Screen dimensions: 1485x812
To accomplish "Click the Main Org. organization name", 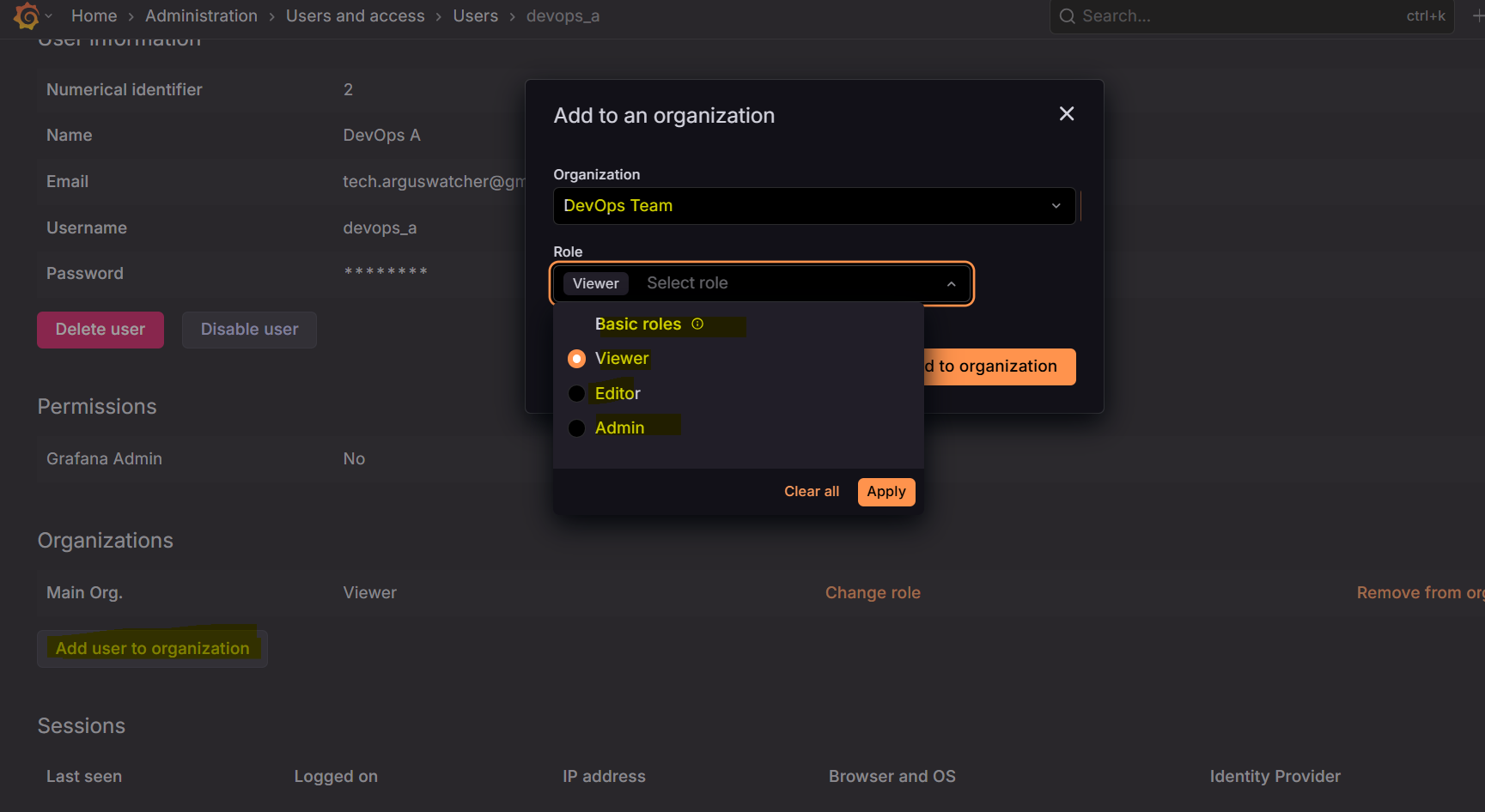I will click(x=84, y=593).
